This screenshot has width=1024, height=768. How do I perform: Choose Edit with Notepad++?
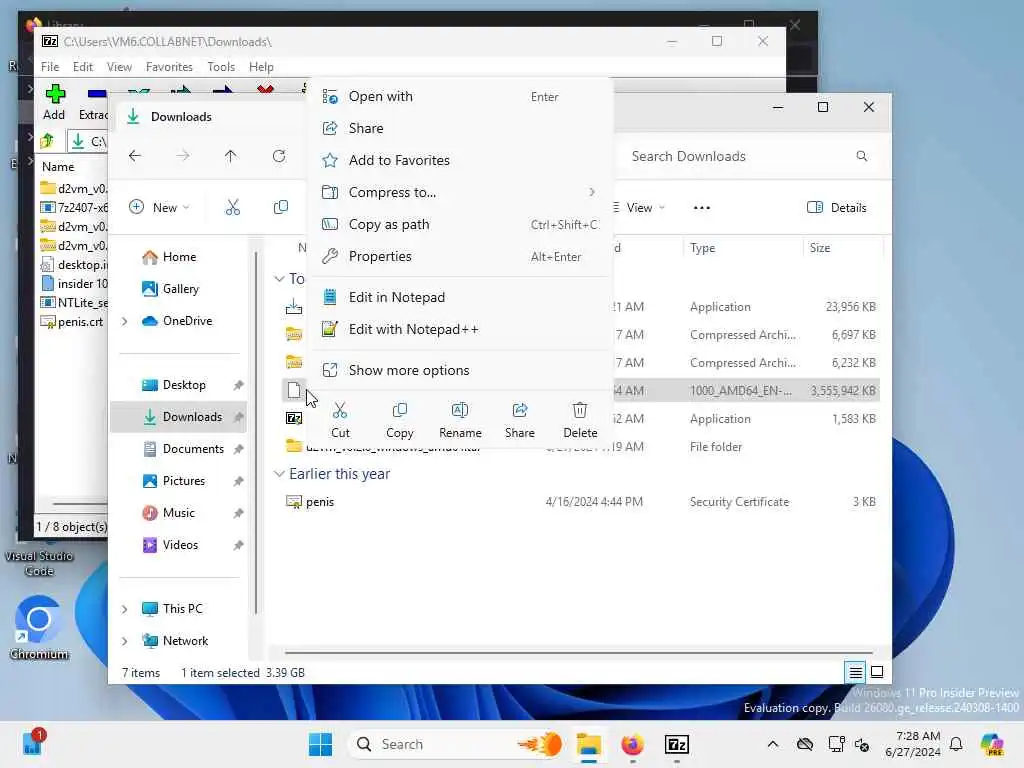point(459,329)
